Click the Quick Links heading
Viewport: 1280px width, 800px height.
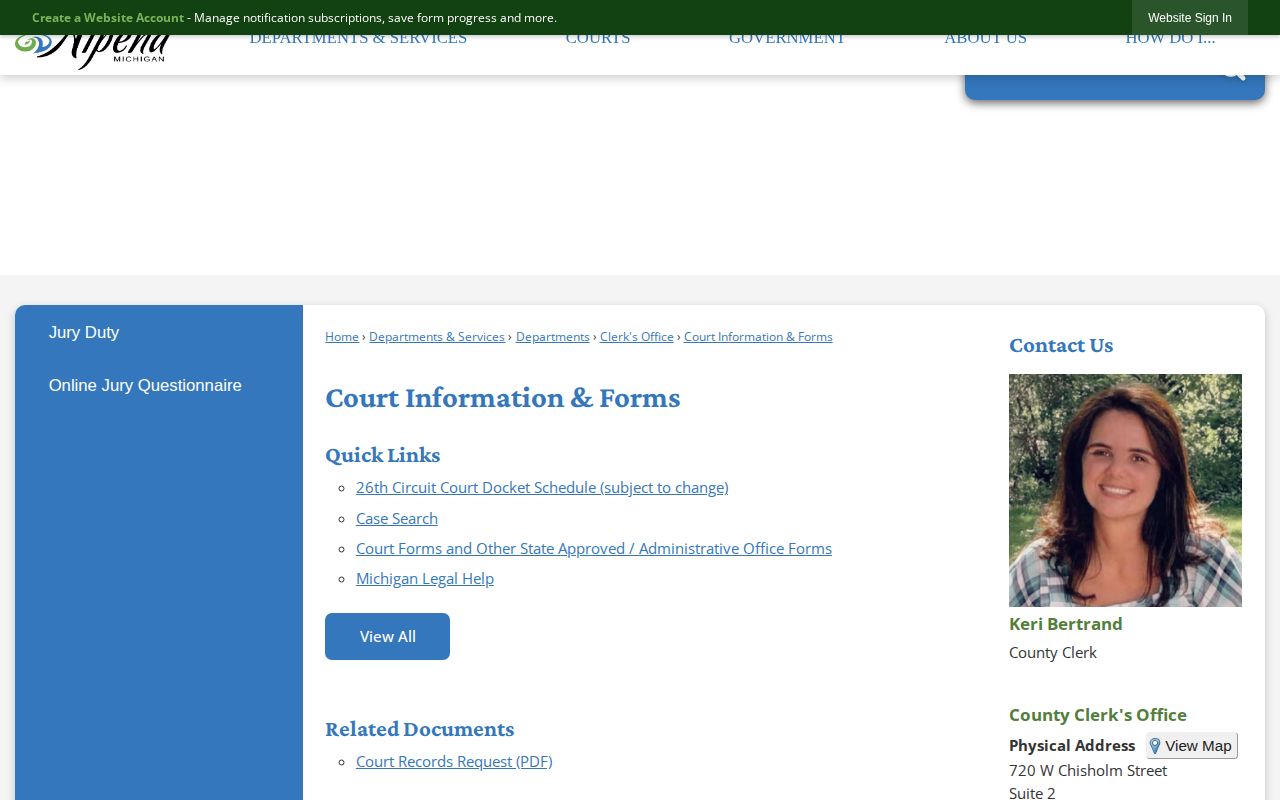(x=383, y=455)
